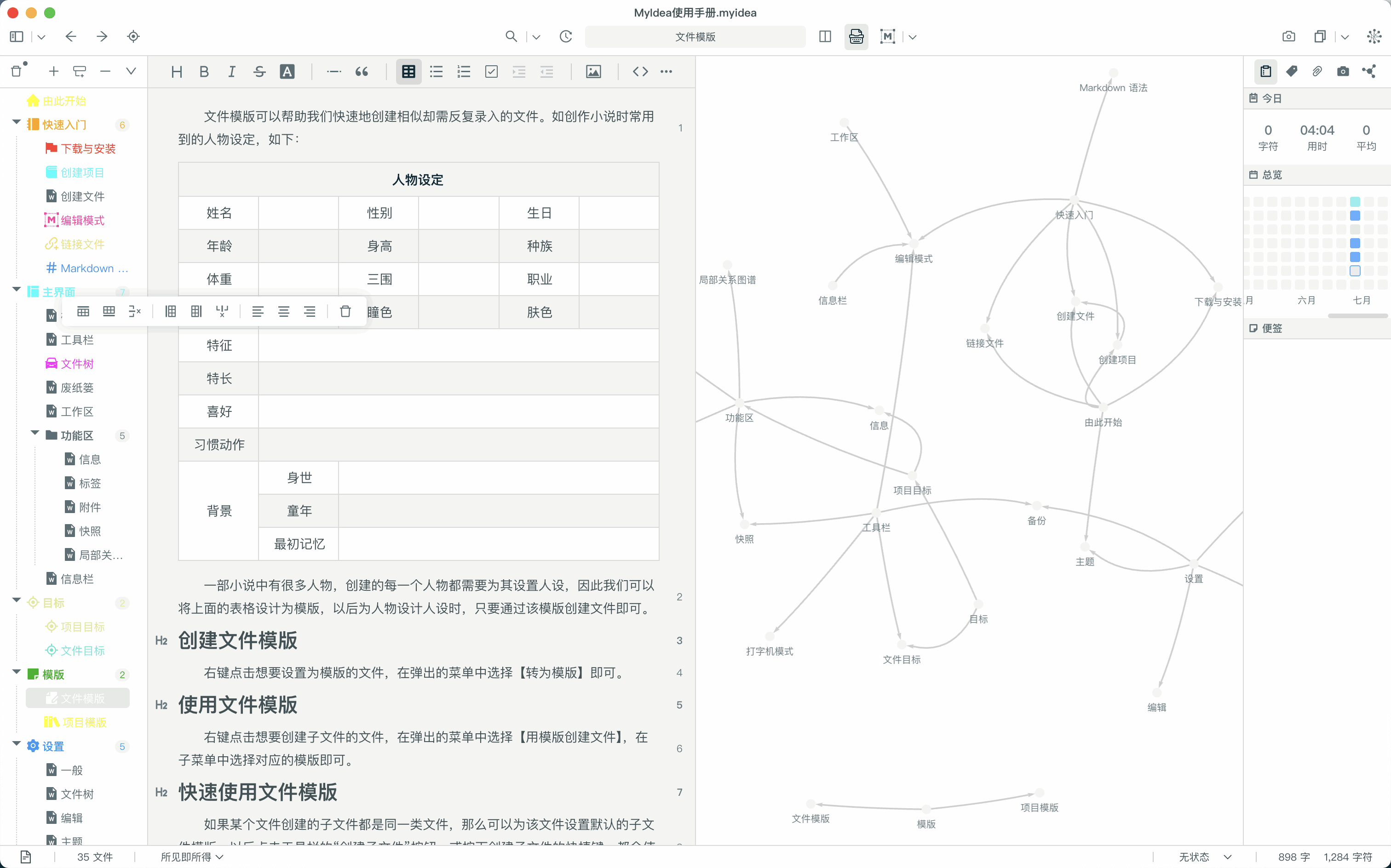Click the strikethrough formatting icon
The width and height of the screenshot is (1391, 868).
pos(259,72)
